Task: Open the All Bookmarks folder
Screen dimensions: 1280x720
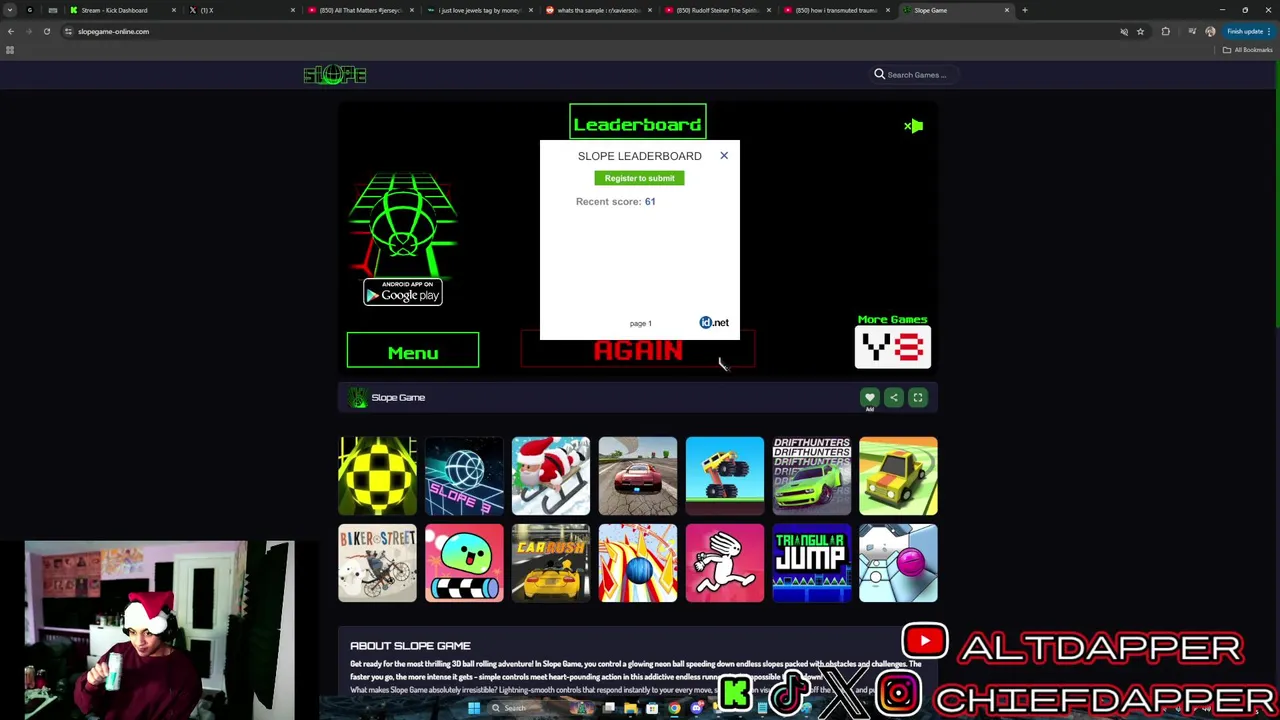Action: (x=1246, y=50)
